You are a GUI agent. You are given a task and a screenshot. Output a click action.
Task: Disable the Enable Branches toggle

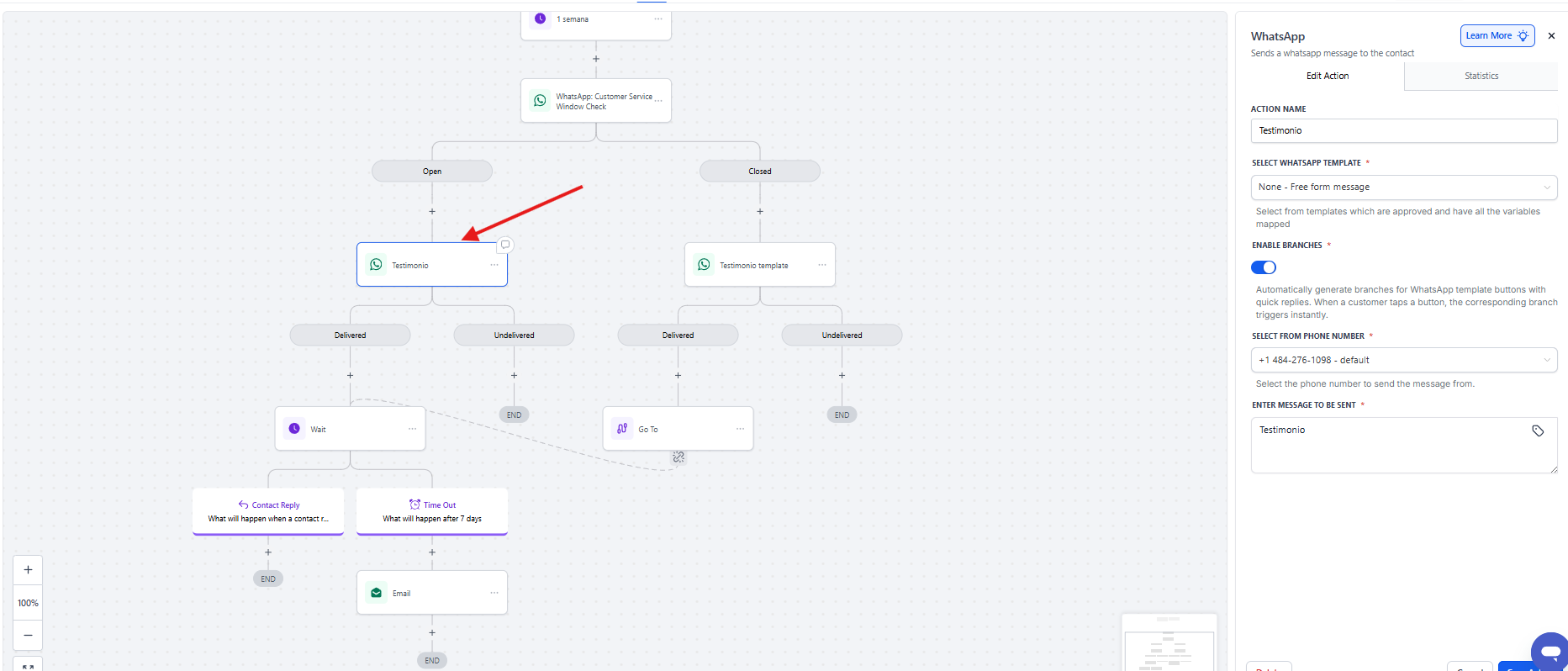point(1264,267)
